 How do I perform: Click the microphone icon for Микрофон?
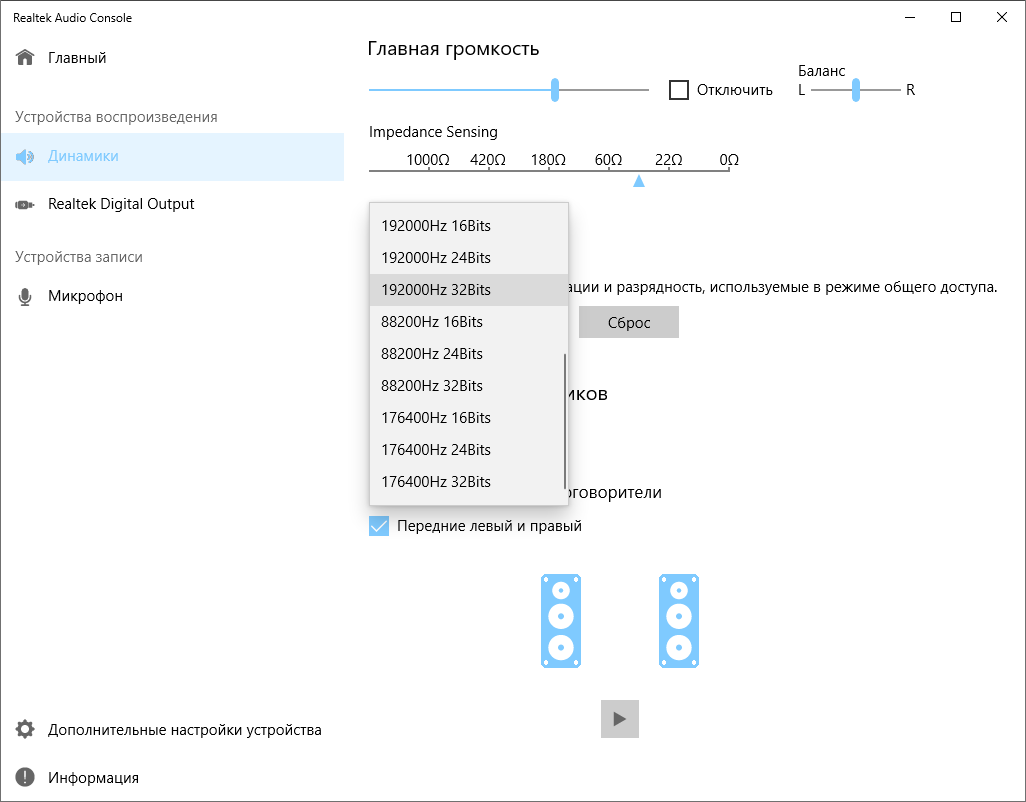point(25,297)
